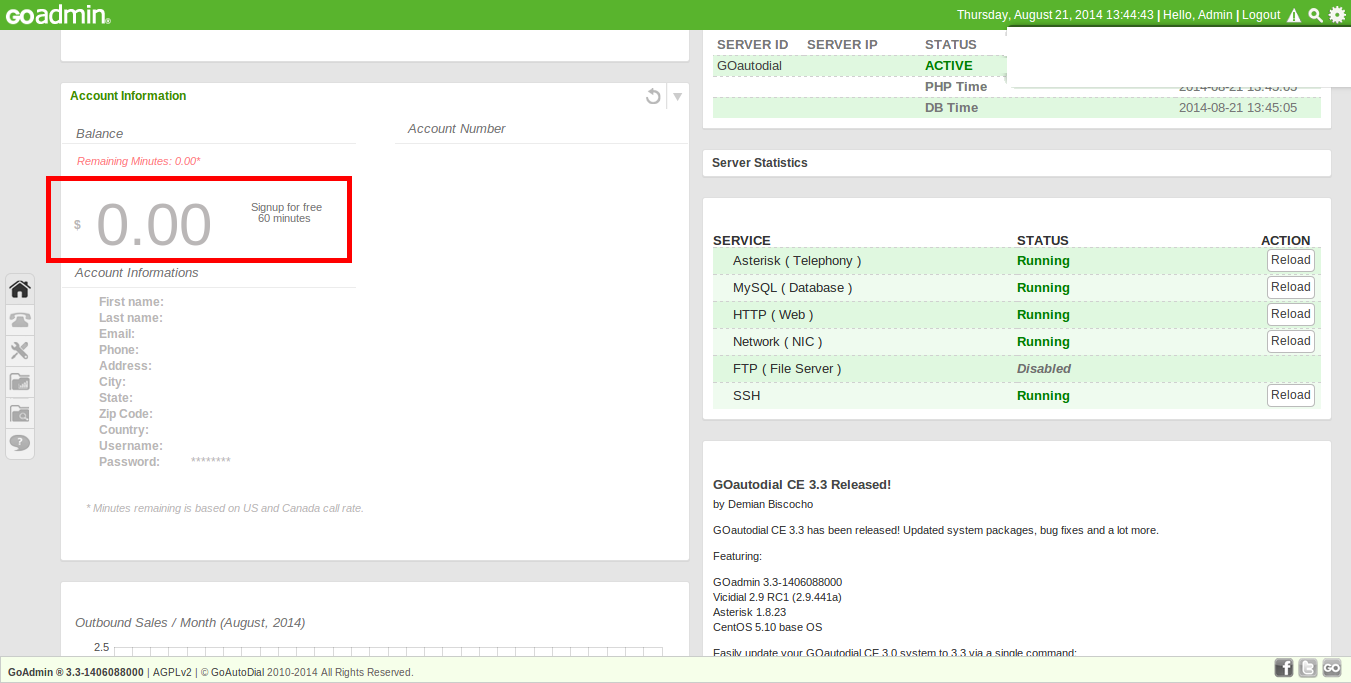Click the 'SSH' service name

[746, 396]
